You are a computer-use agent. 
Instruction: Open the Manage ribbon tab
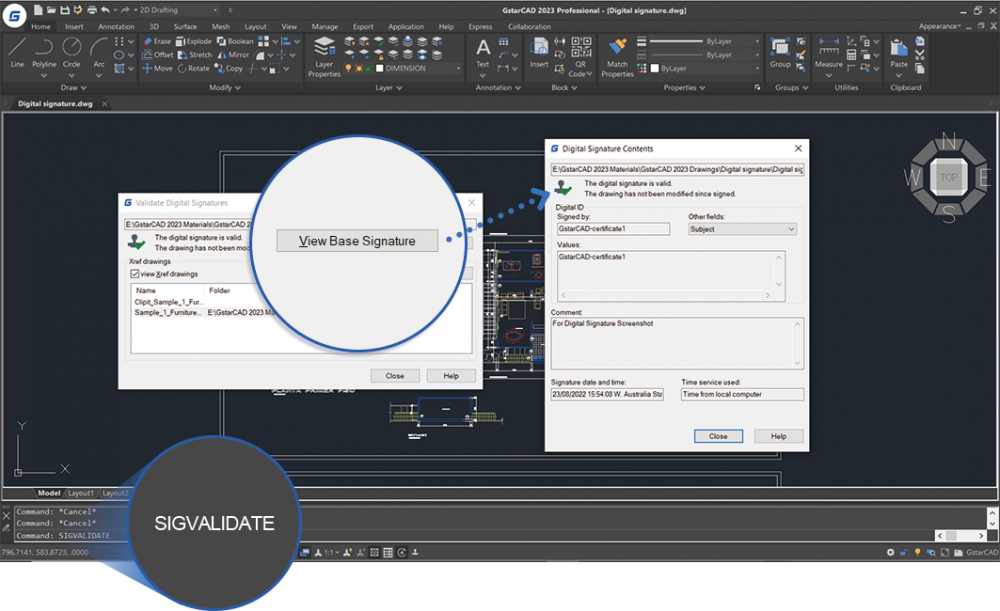(325, 27)
